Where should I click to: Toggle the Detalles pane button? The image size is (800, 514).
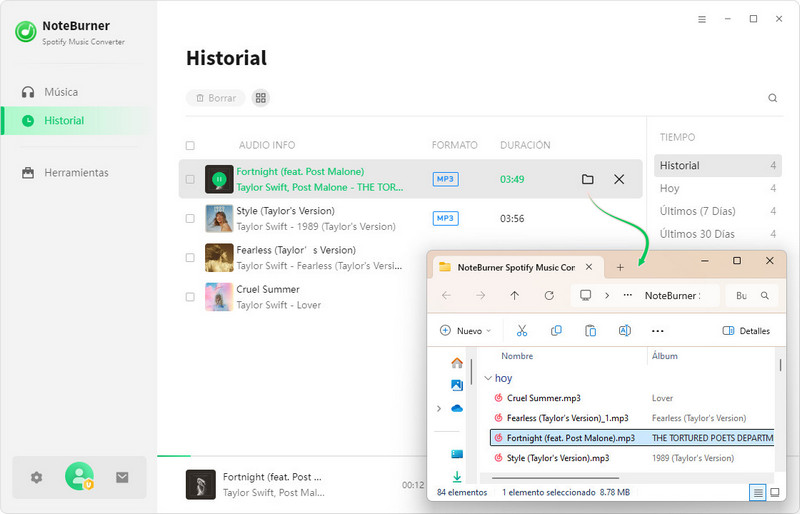746,331
